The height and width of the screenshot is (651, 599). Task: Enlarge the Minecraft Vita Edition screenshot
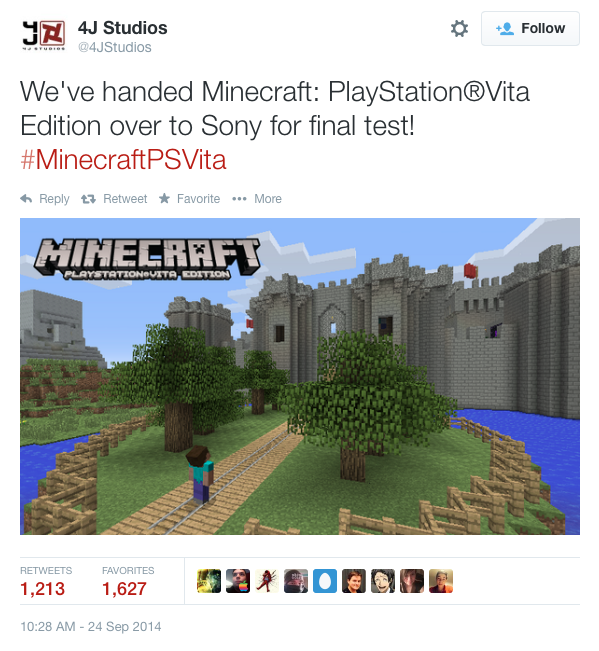(300, 376)
